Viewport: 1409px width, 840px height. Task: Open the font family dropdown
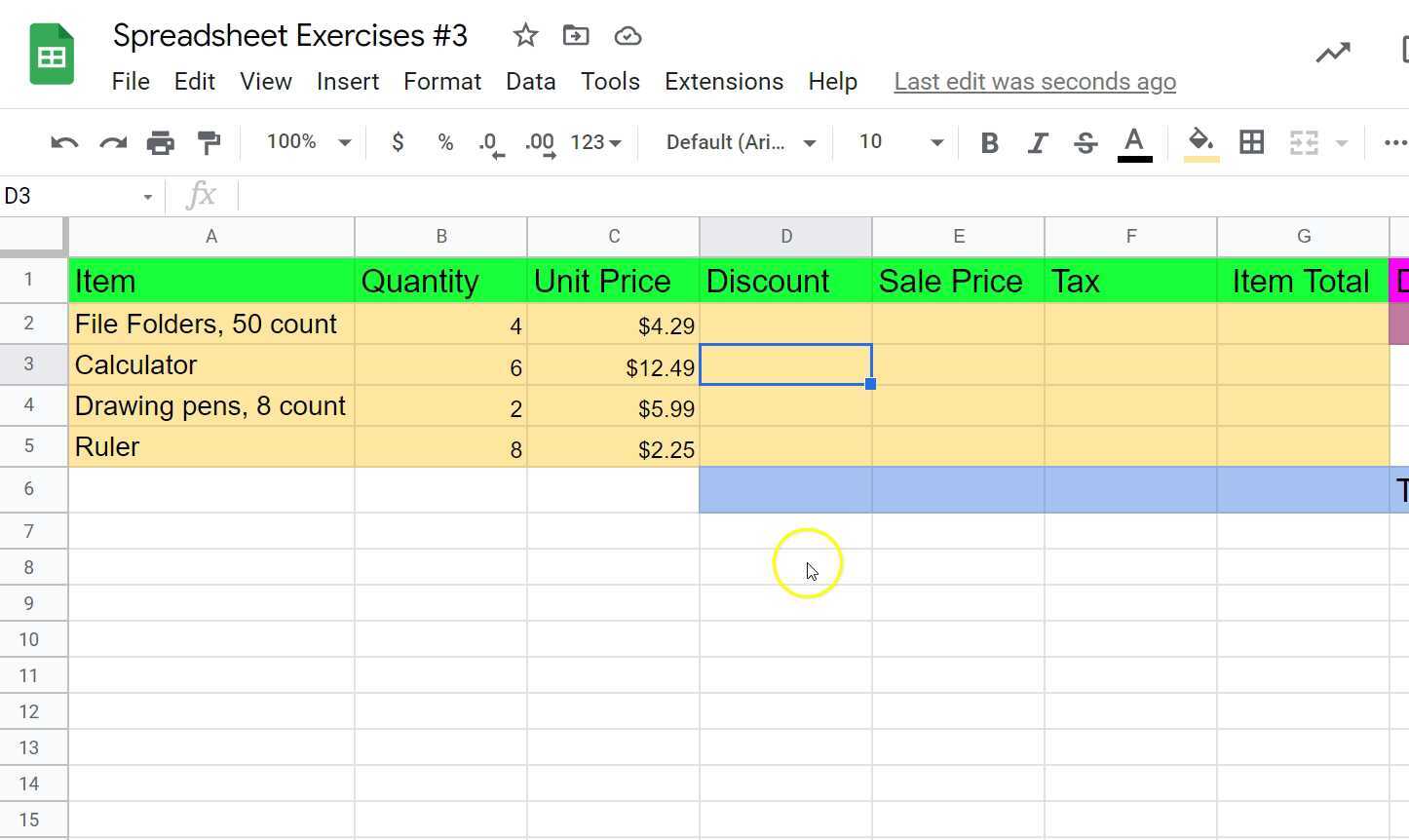738,142
